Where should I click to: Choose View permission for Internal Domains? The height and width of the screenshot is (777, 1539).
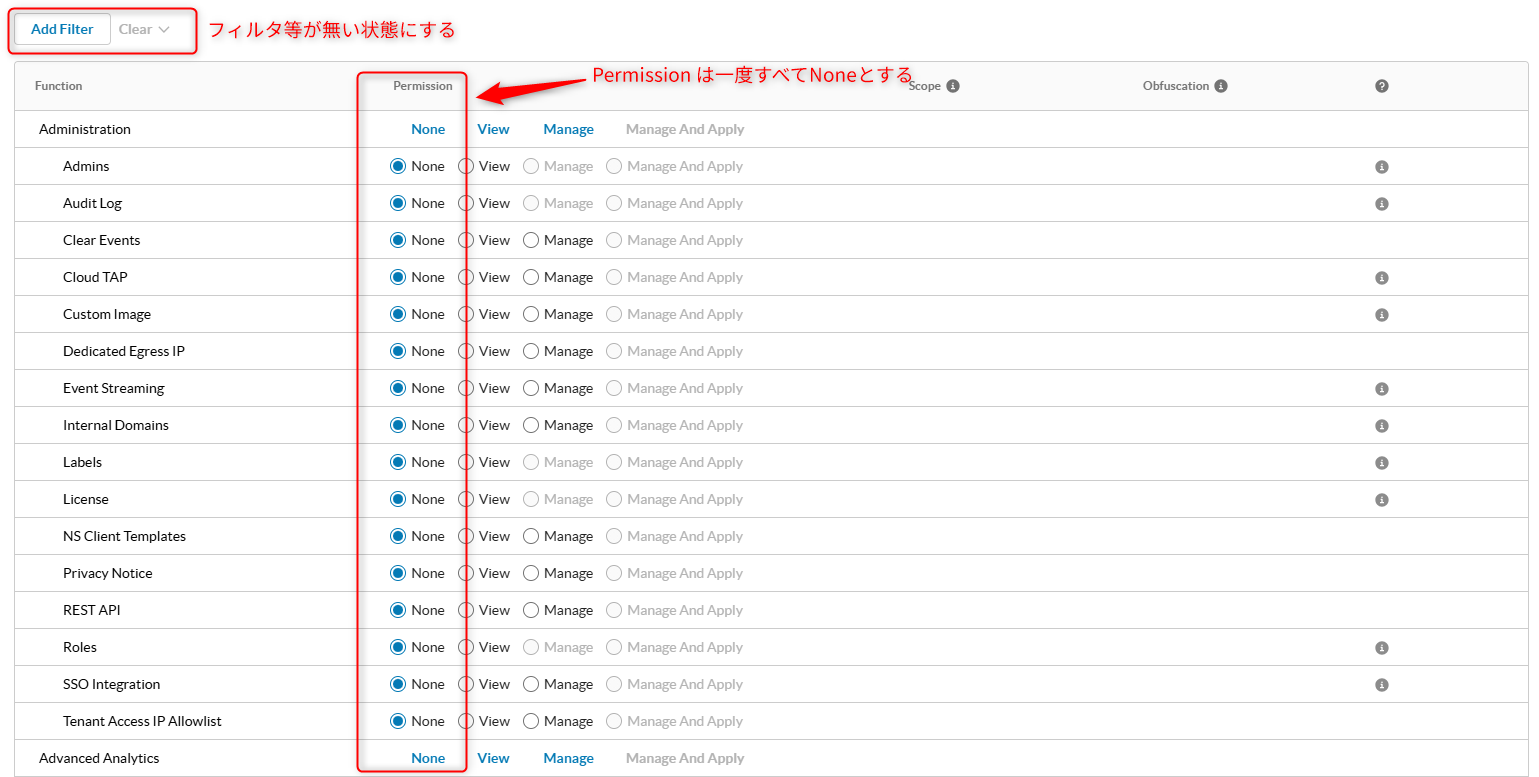click(465, 425)
